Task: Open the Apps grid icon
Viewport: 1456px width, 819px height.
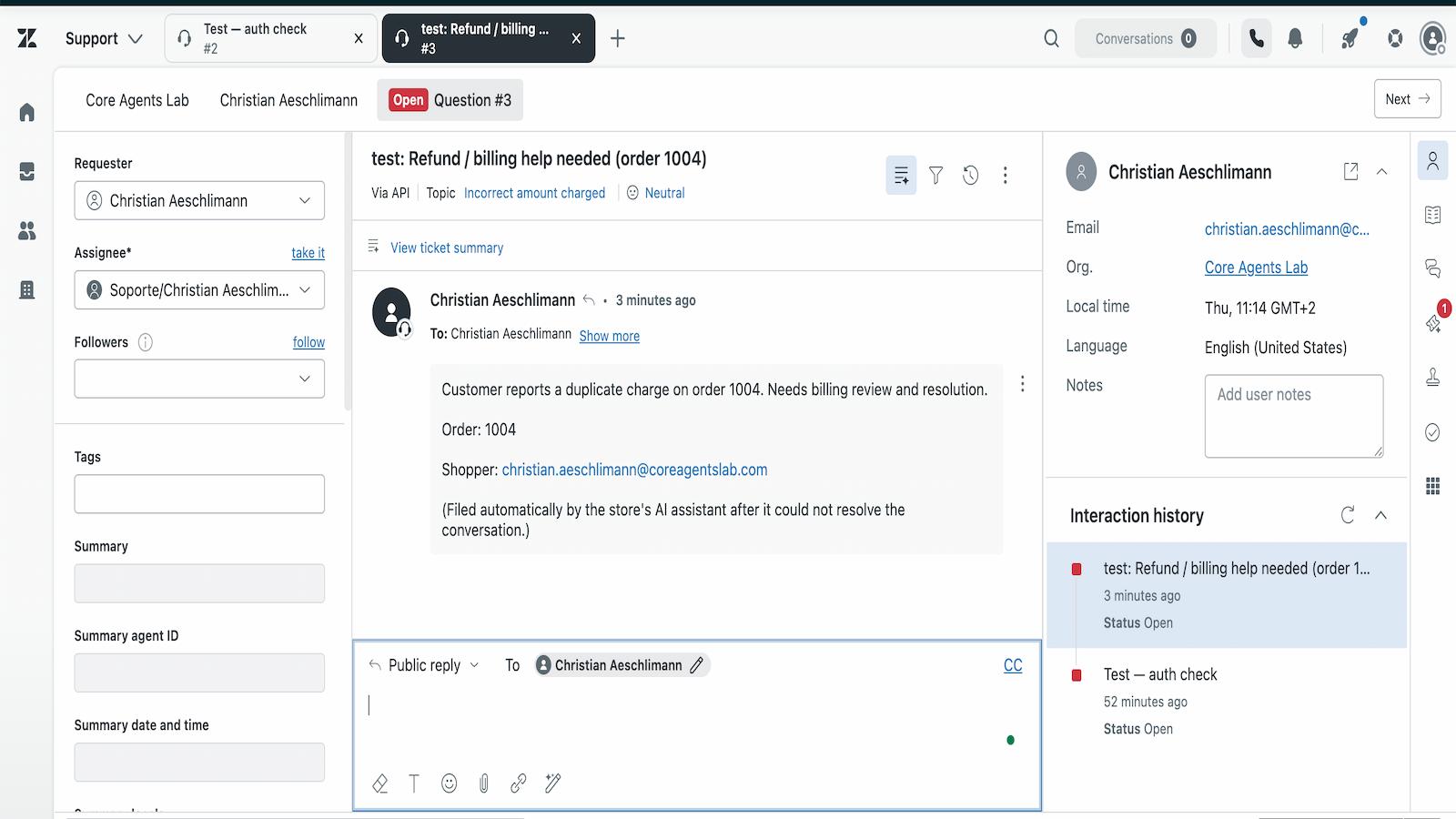Action: point(1432,486)
